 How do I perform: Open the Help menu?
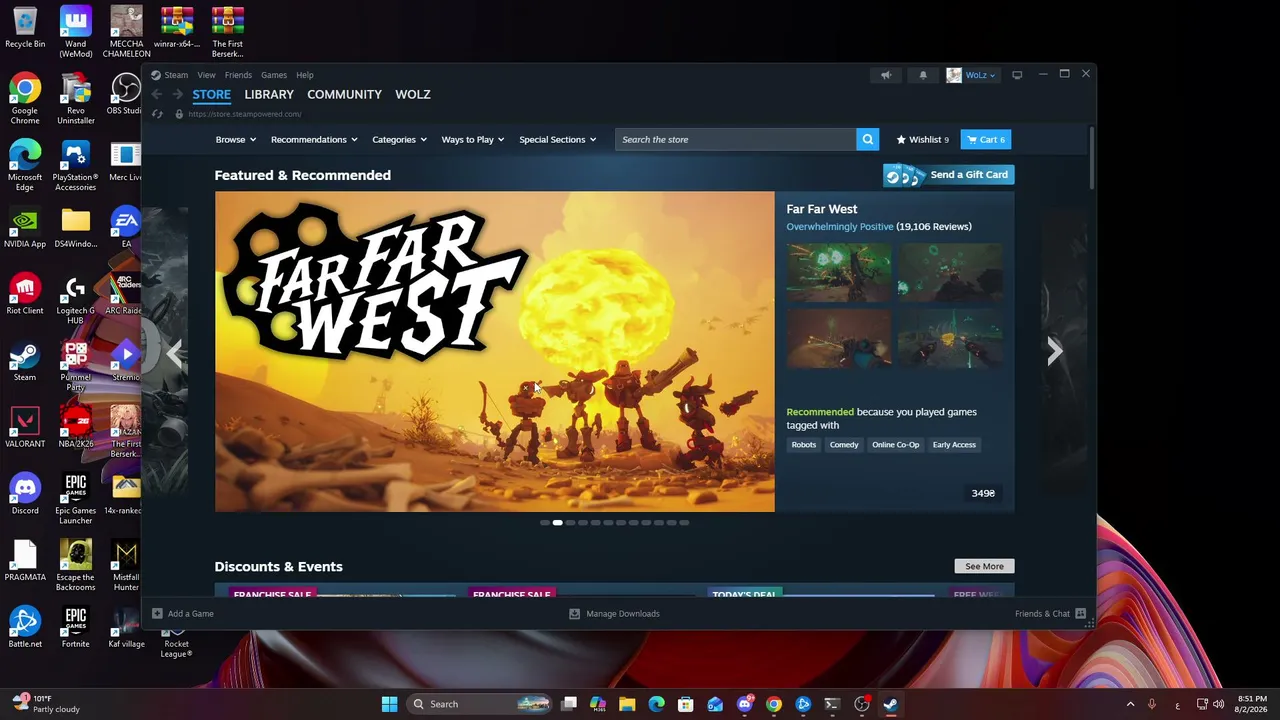coord(305,75)
